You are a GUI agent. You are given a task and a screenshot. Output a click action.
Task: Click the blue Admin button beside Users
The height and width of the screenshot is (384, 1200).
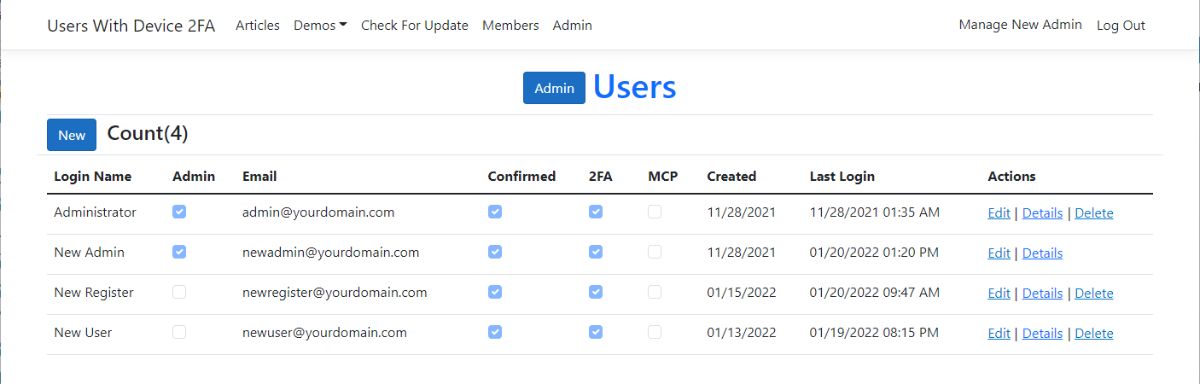[x=554, y=88]
